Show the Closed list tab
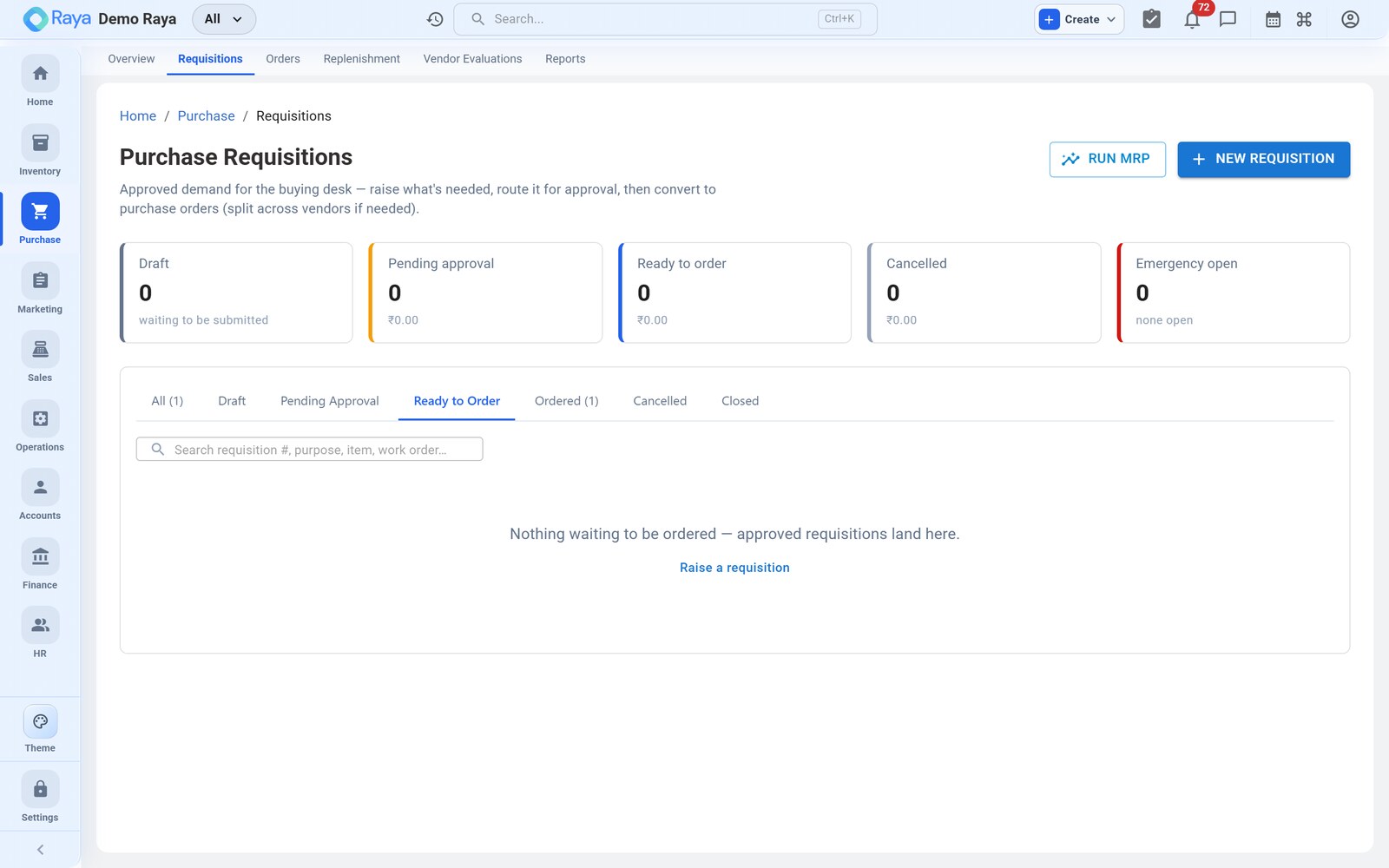 coord(740,401)
